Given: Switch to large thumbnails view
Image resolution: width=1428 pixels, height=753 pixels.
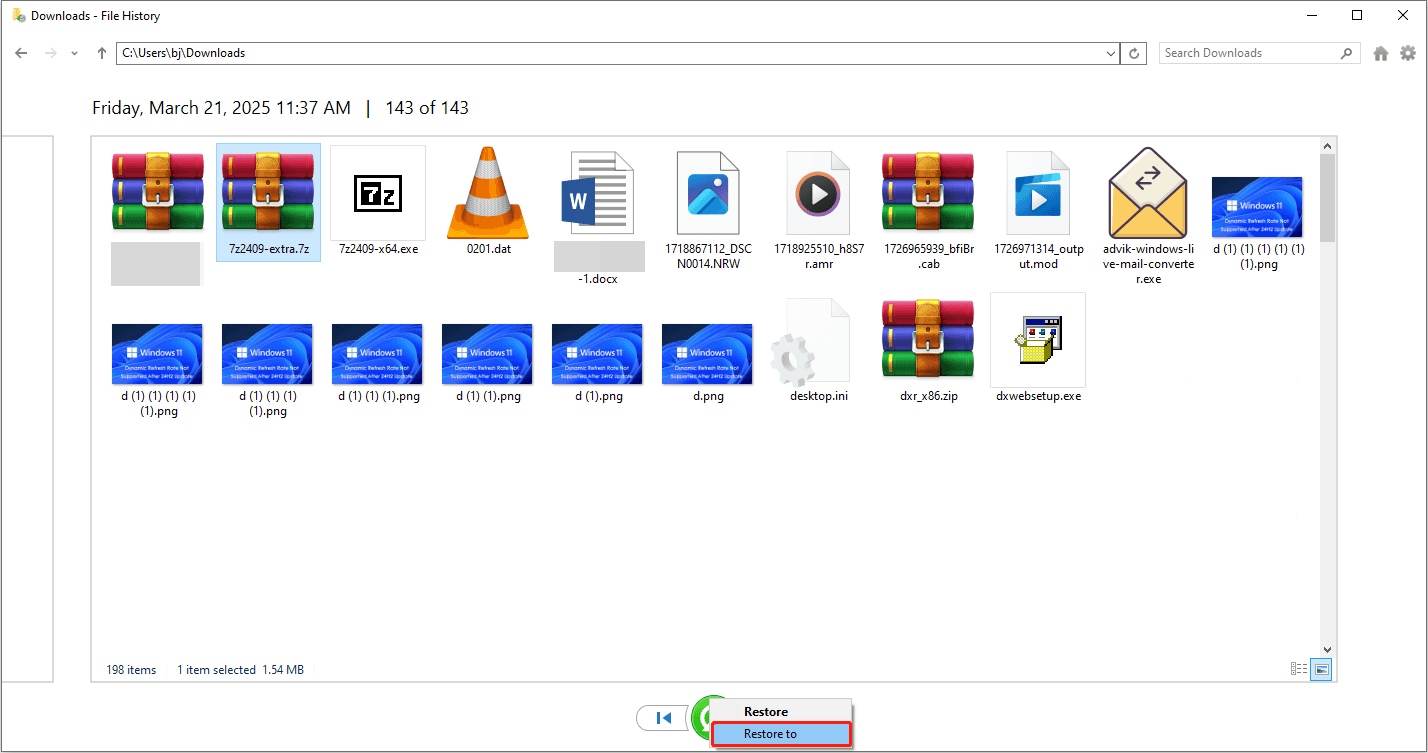Looking at the screenshot, I should tap(1320, 669).
